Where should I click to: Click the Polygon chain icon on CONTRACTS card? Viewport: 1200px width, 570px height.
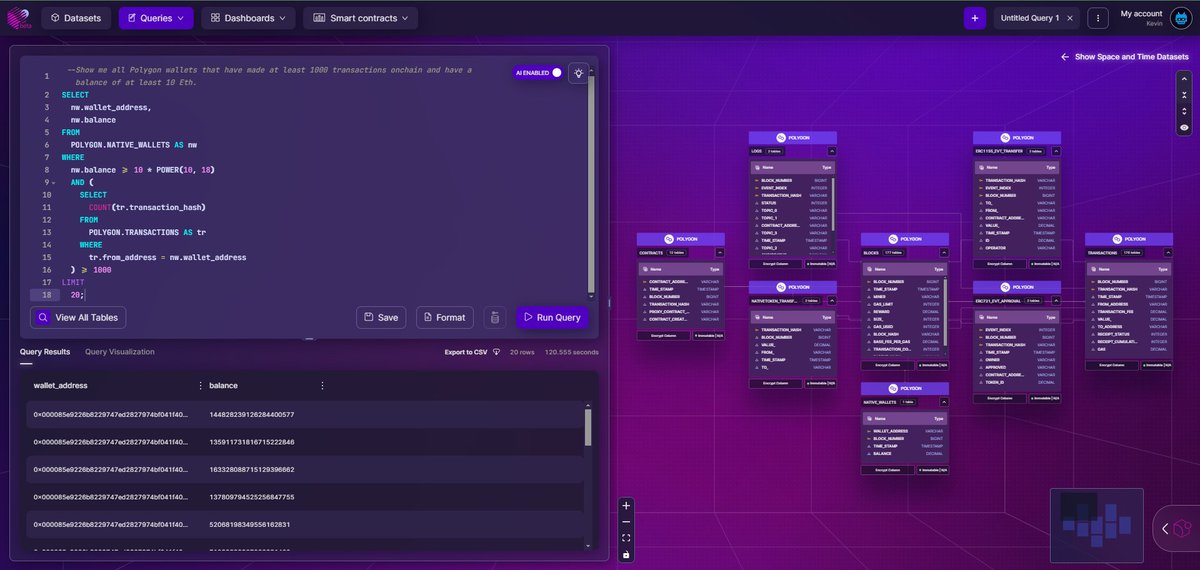pos(671,239)
